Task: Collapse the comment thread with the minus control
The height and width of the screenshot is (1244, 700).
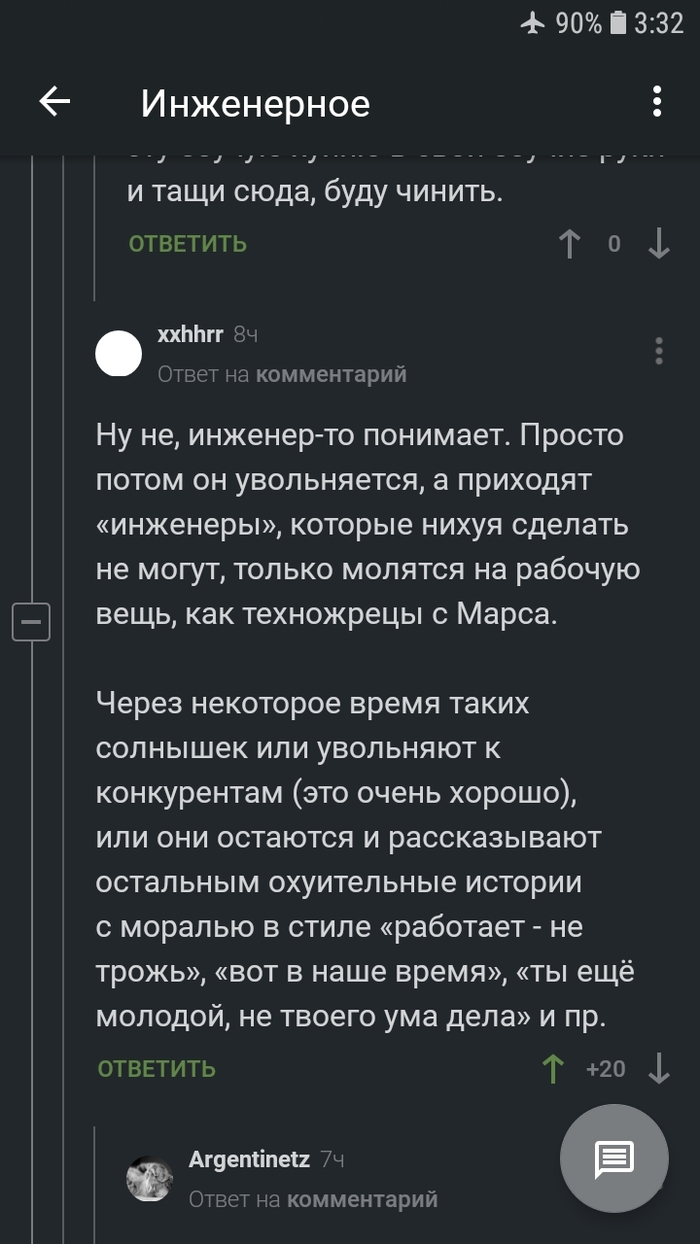Action: [31, 622]
